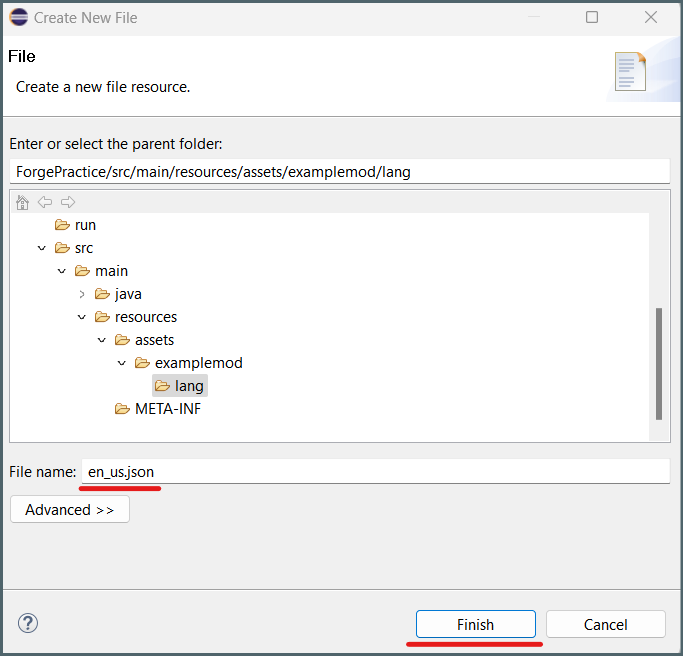
Task: Click the parent folder path field
Action: 340,172
